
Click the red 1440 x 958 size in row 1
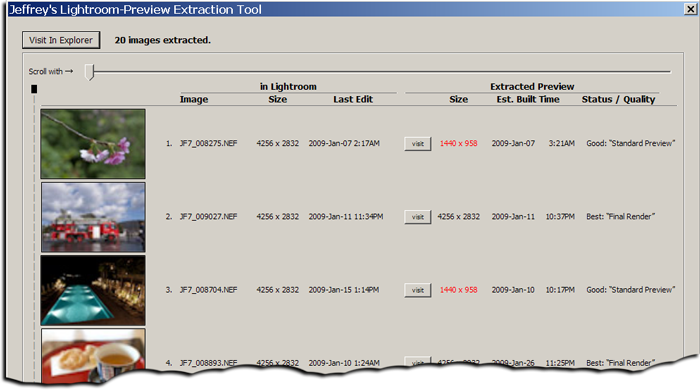[x=458, y=143]
